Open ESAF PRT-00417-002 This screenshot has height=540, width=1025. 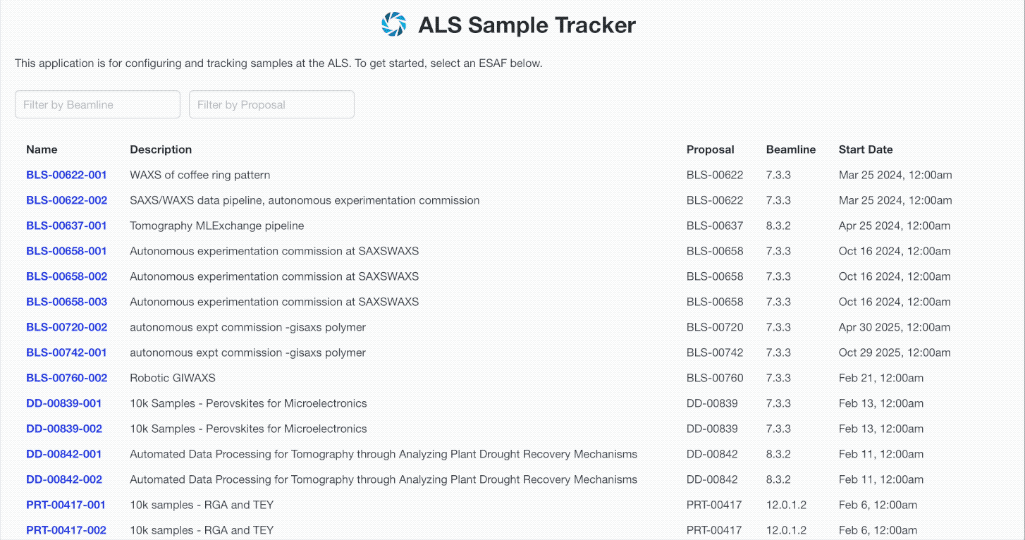coord(66,530)
